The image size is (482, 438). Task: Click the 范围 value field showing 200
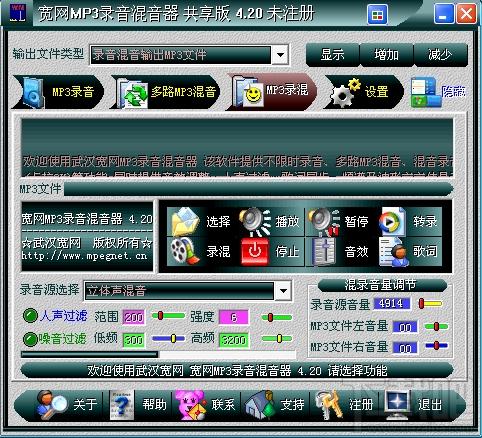tap(134, 317)
